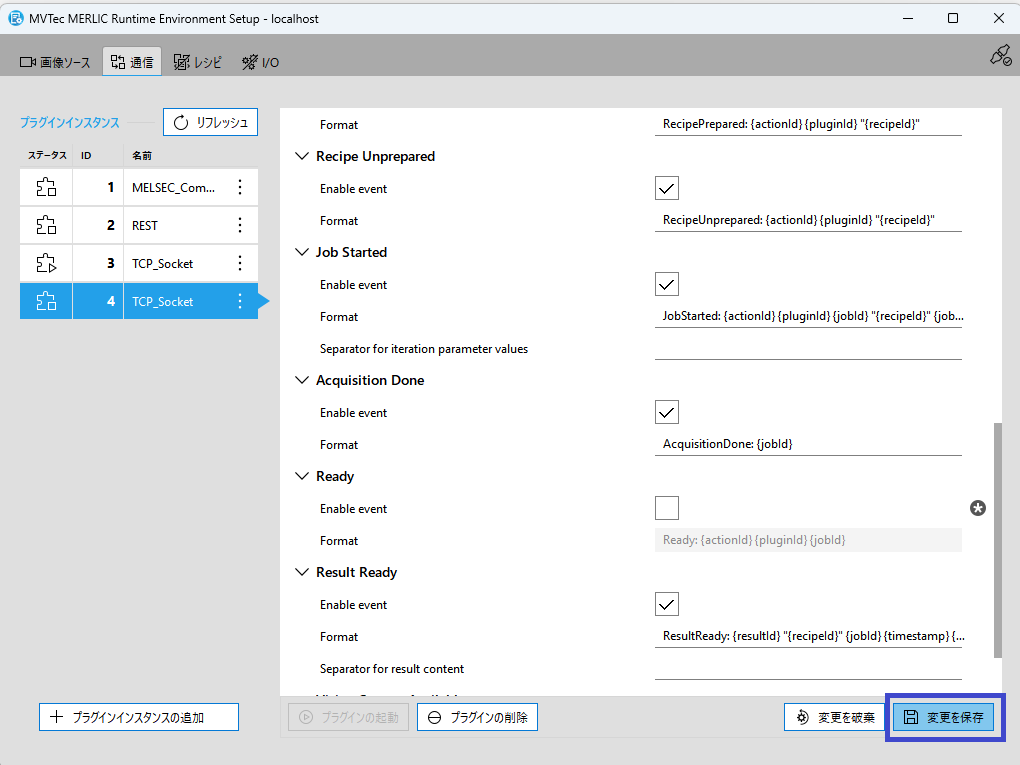Viewport: 1020px width, 765px height.
Task: Select the 通信 tab
Action: 132,62
